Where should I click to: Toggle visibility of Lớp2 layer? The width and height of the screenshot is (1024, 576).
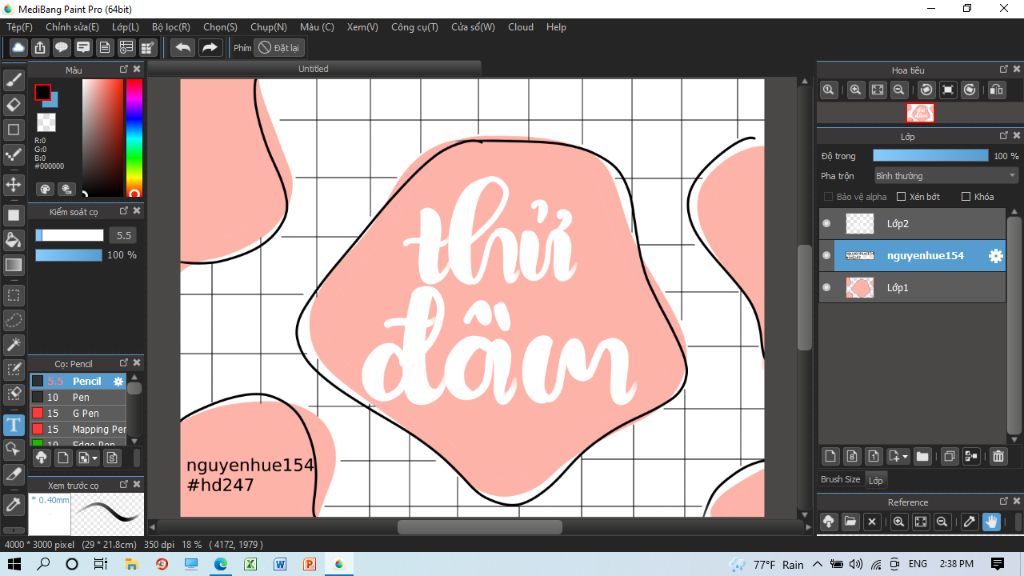coord(826,223)
